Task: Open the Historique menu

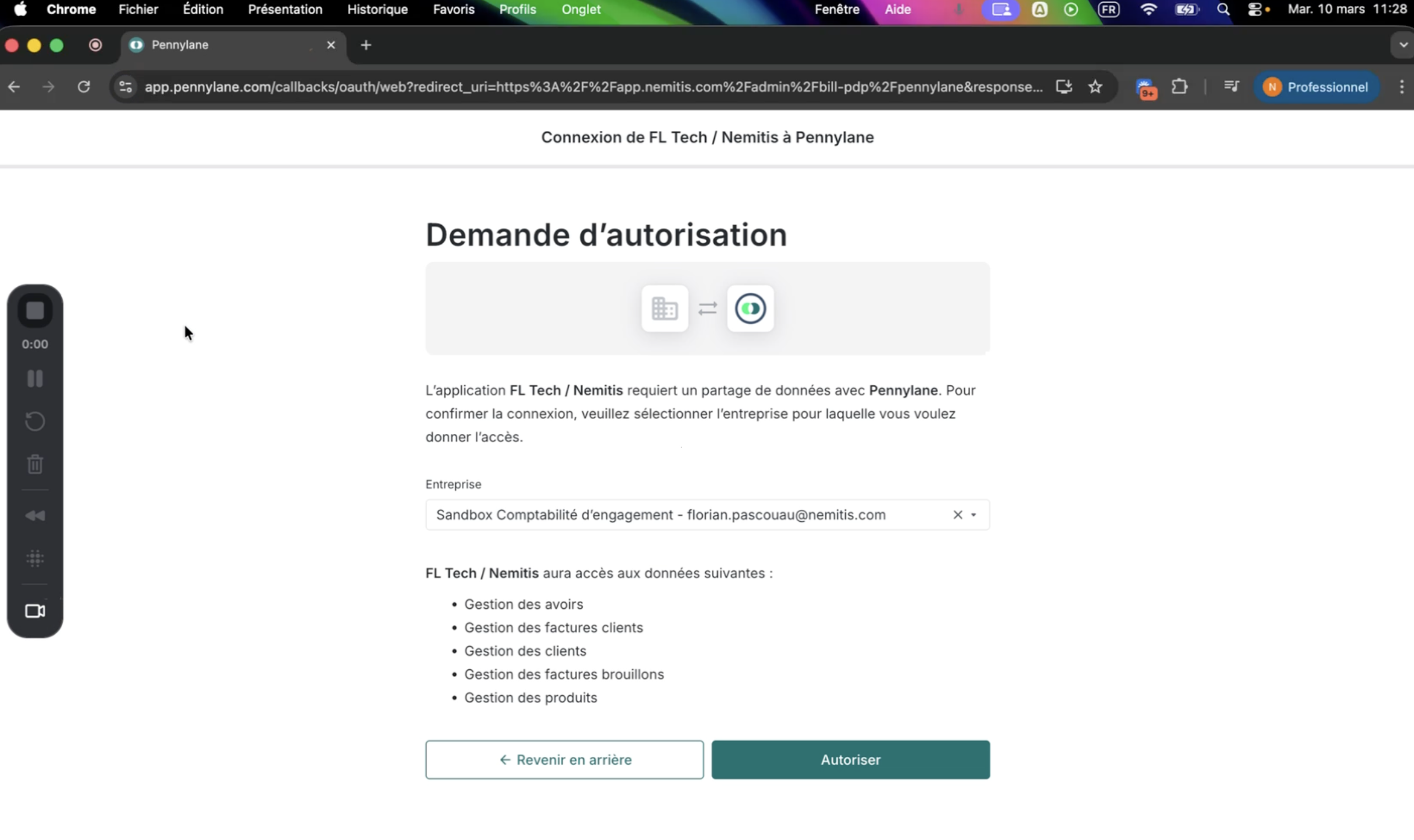Action: 377,9
